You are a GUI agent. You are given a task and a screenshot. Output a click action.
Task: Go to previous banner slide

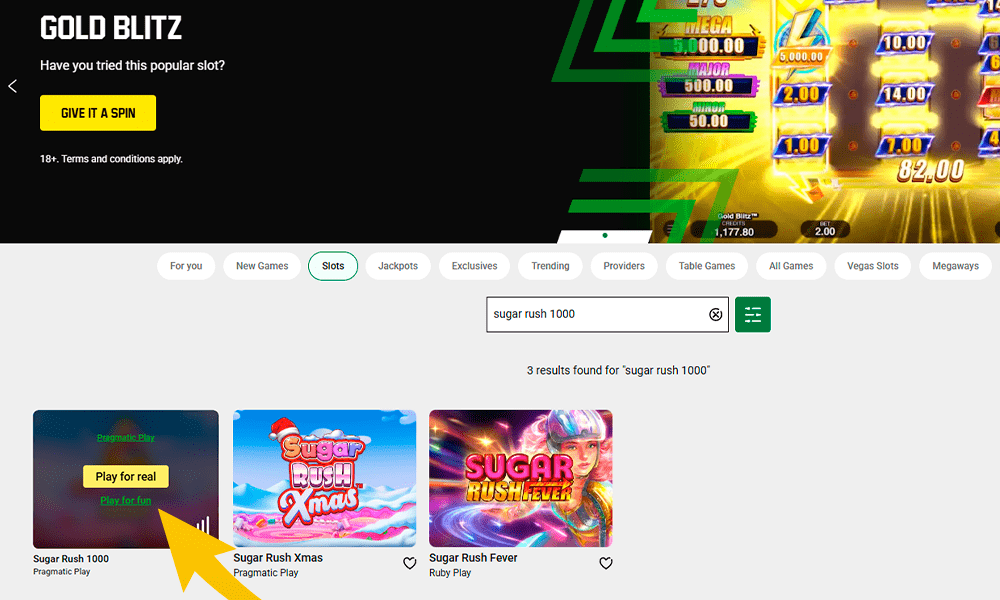pyautogui.click(x=13, y=87)
